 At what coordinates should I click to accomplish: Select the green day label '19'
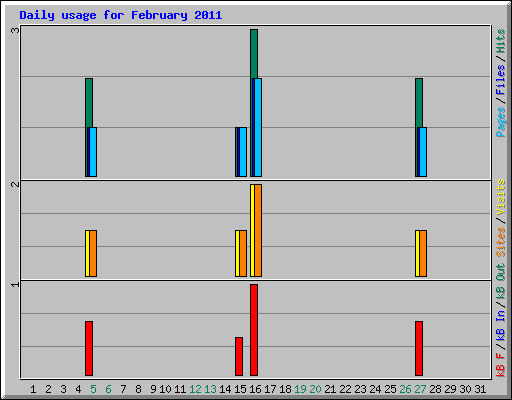click(300, 389)
